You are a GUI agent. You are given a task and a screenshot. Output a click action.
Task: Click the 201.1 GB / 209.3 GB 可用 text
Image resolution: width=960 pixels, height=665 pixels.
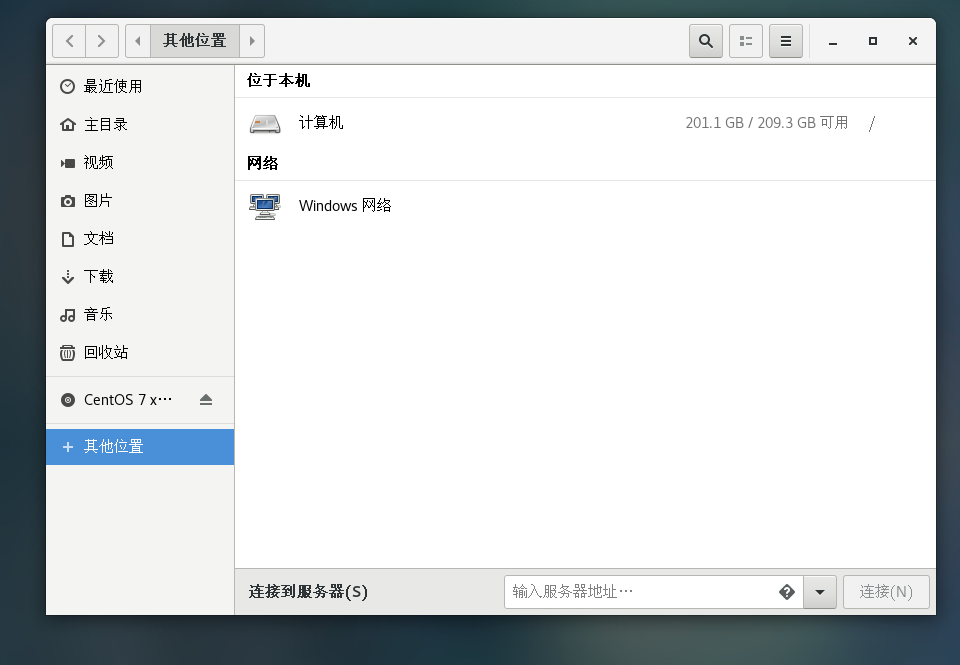[767, 122]
